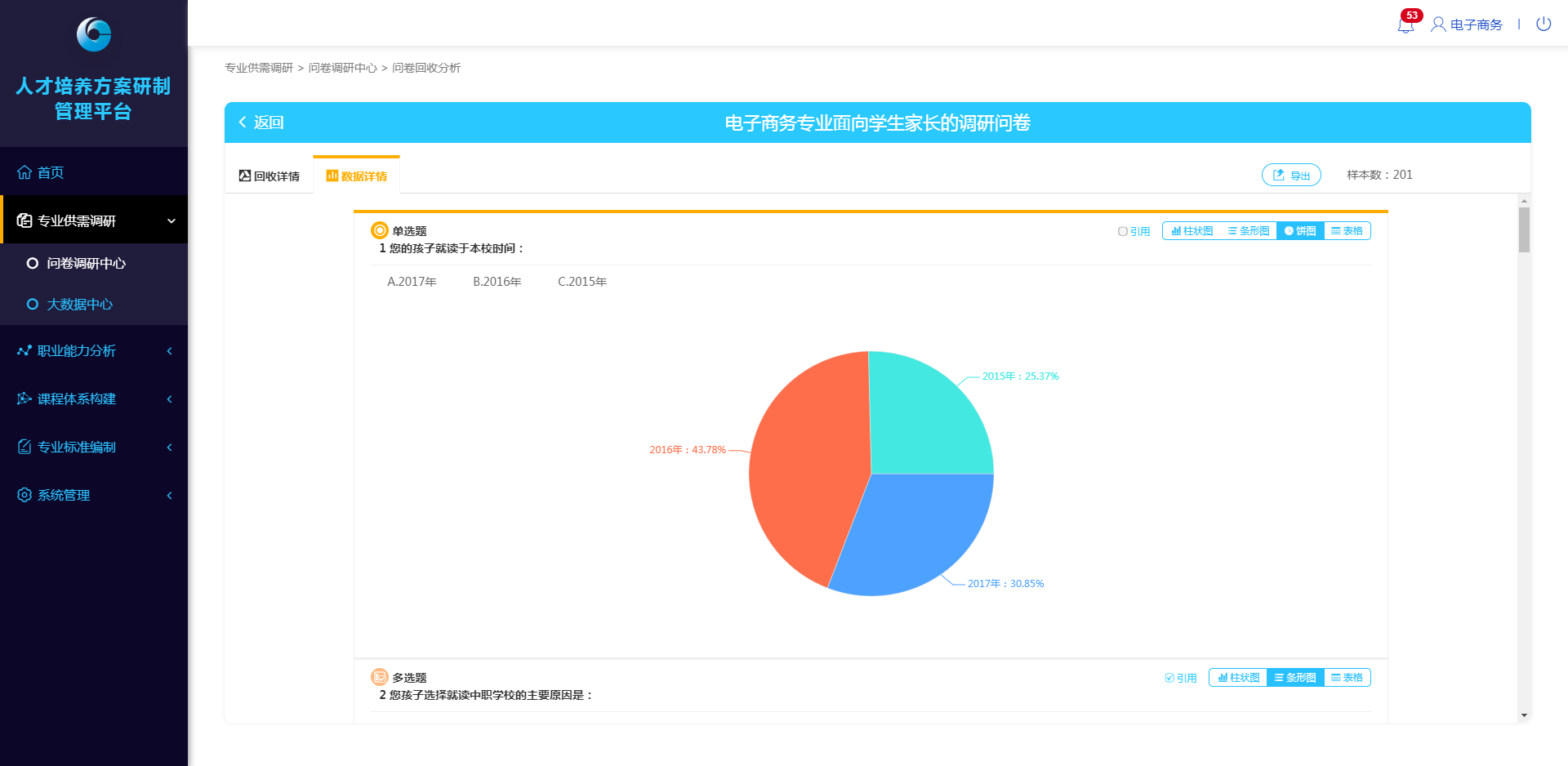
Task: Click the platform logo in sidebar
Action: tap(93, 34)
